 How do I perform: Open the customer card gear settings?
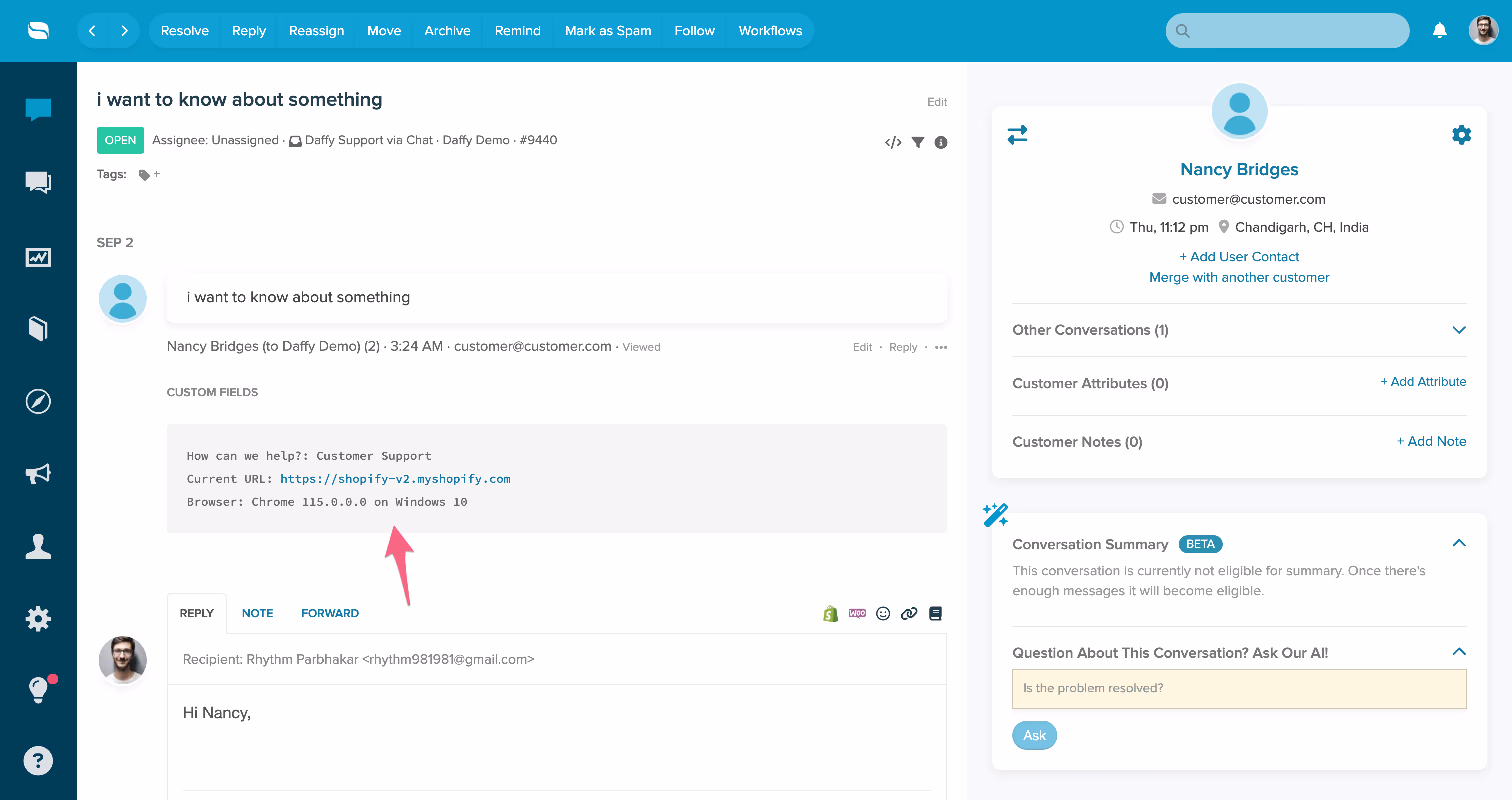[x=1461, y=135]
